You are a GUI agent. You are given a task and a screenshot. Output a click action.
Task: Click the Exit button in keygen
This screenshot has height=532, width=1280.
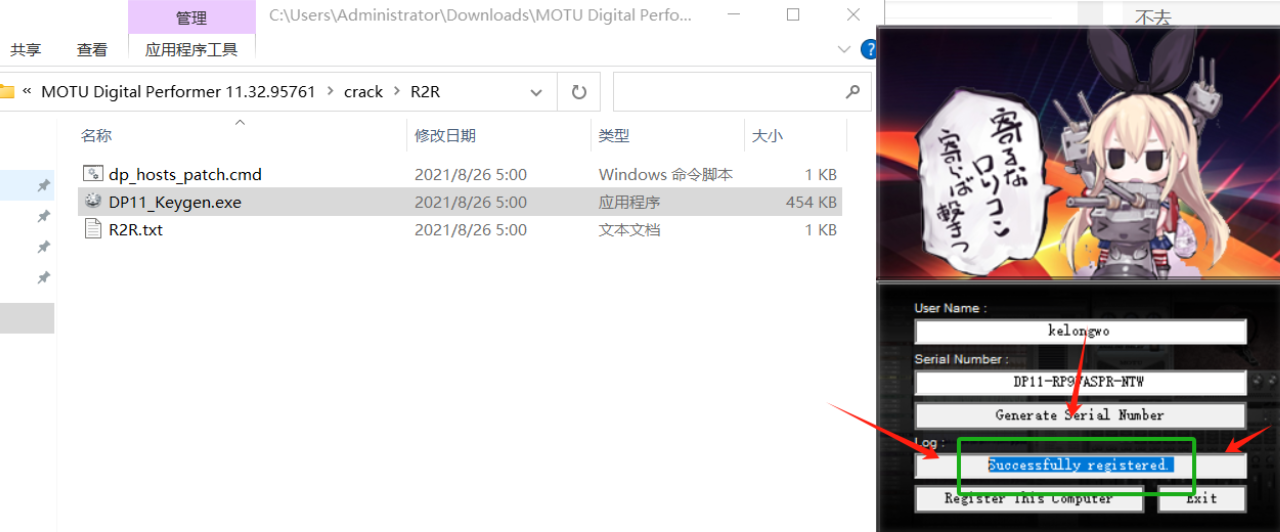[1202, 498]
